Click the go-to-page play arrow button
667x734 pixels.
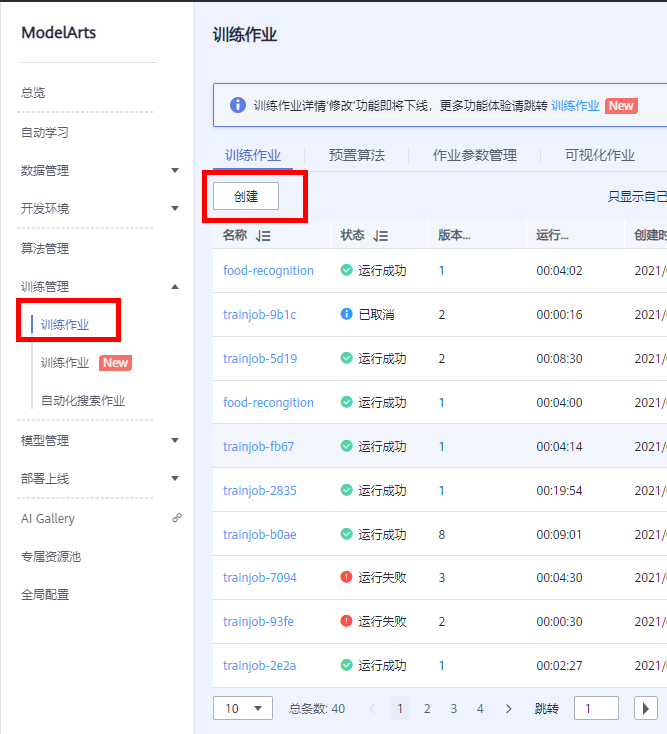(646, 708)
